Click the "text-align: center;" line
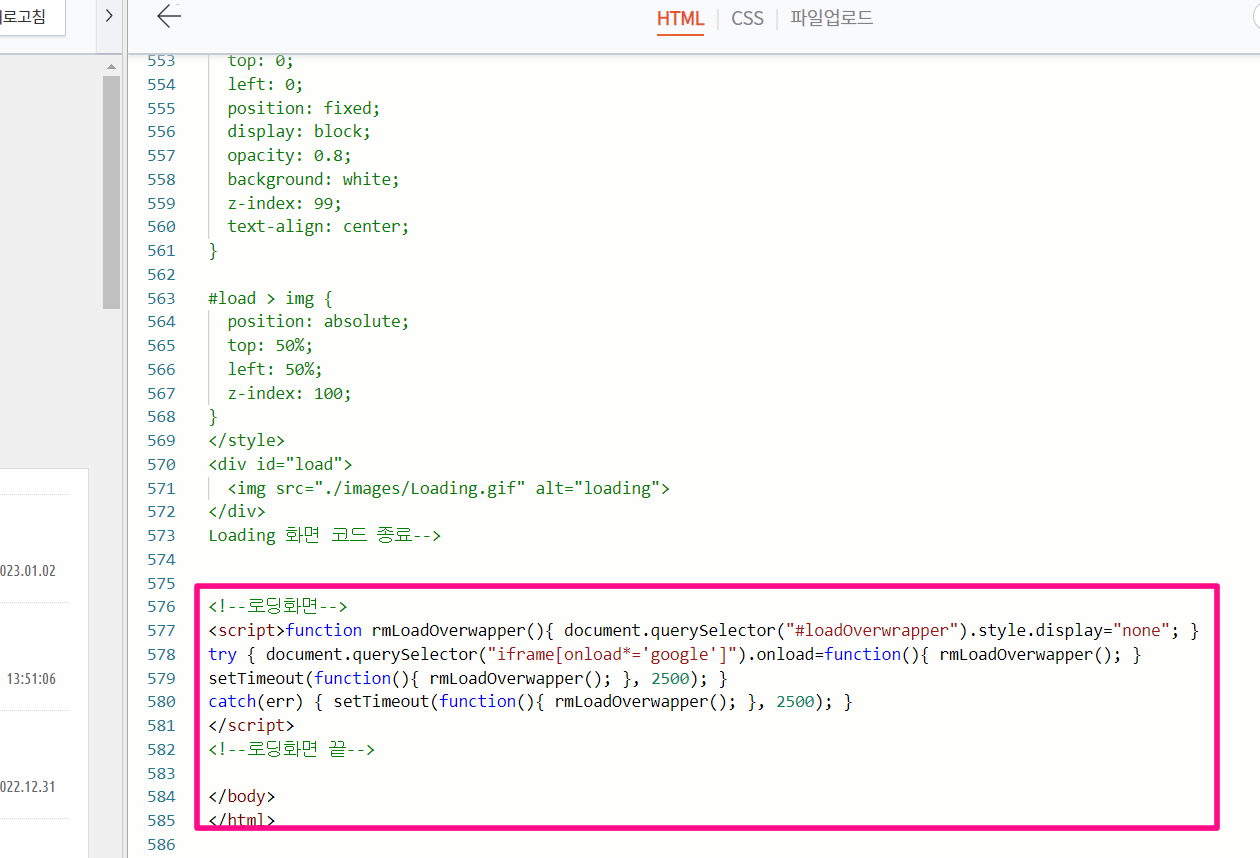The width and height of the screenshot is (1260, 858). [318, 227]
